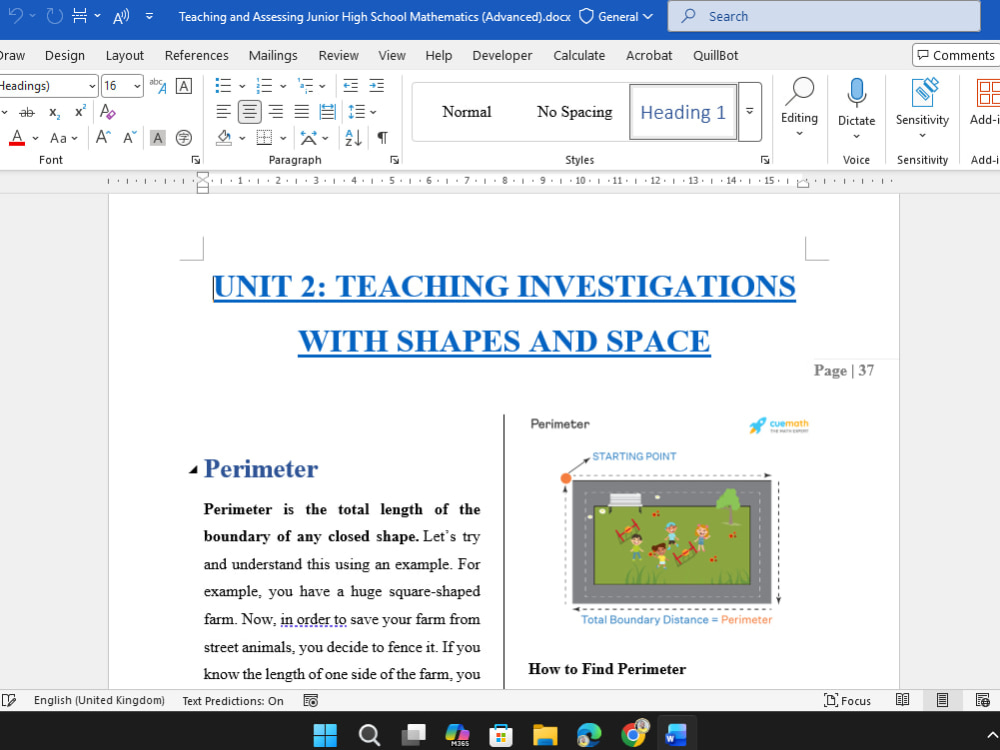The width and height of the screenshot is (1000, 750).
Task: Apply a character border to the text
Action: tap(184, 85)
